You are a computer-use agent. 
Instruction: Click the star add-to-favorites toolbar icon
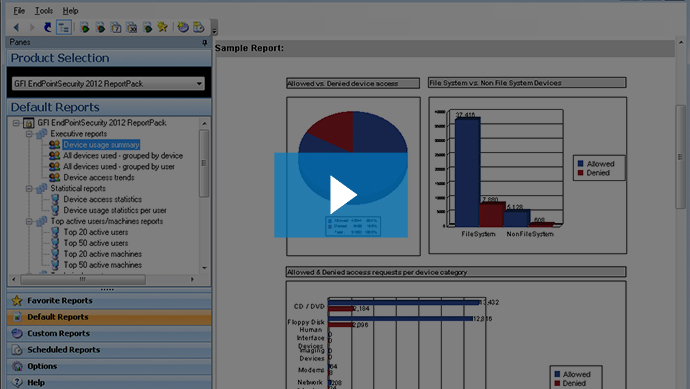[163, 27]
